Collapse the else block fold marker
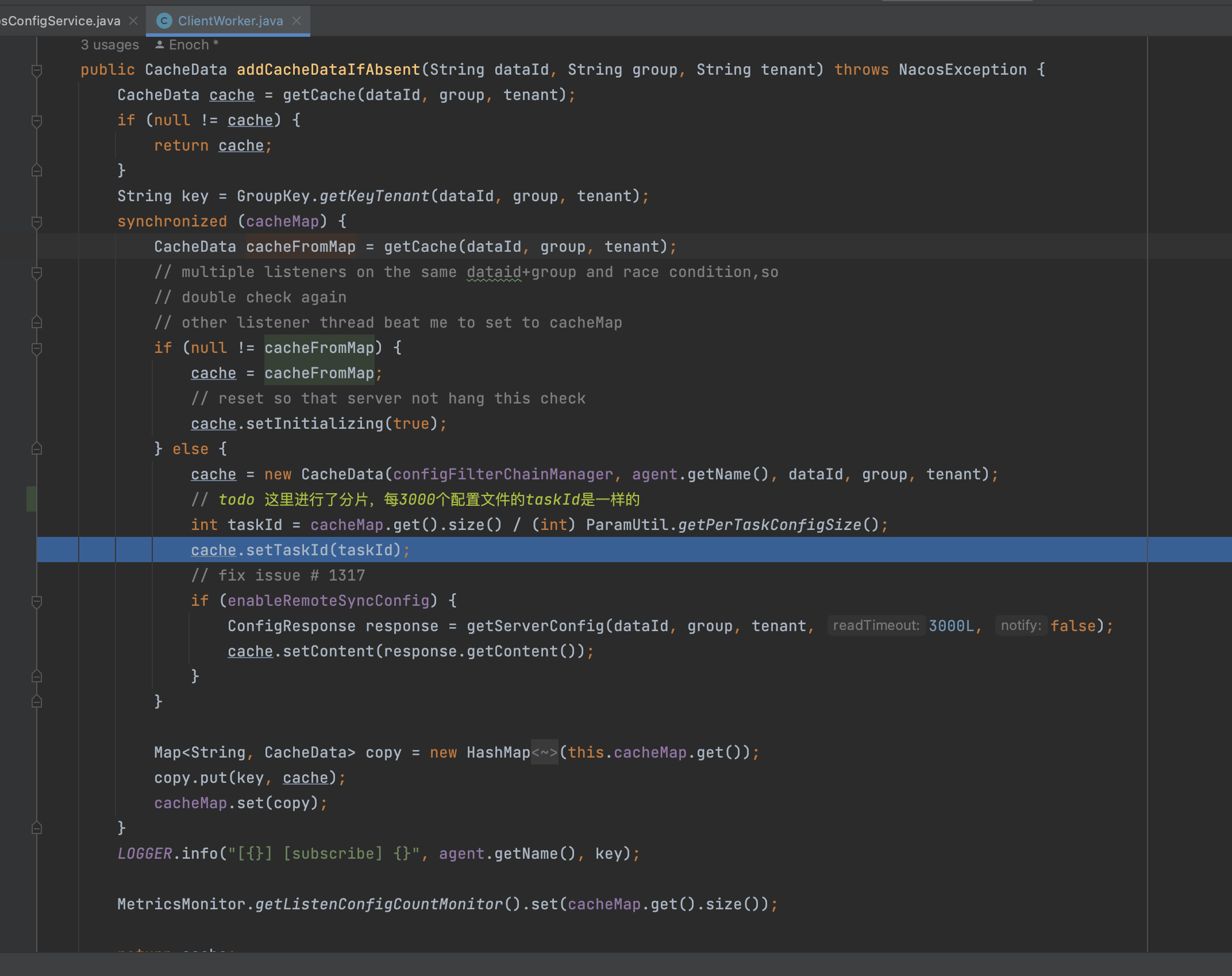1232x976 pixels. pyautogui.click(x=37, y=449)
